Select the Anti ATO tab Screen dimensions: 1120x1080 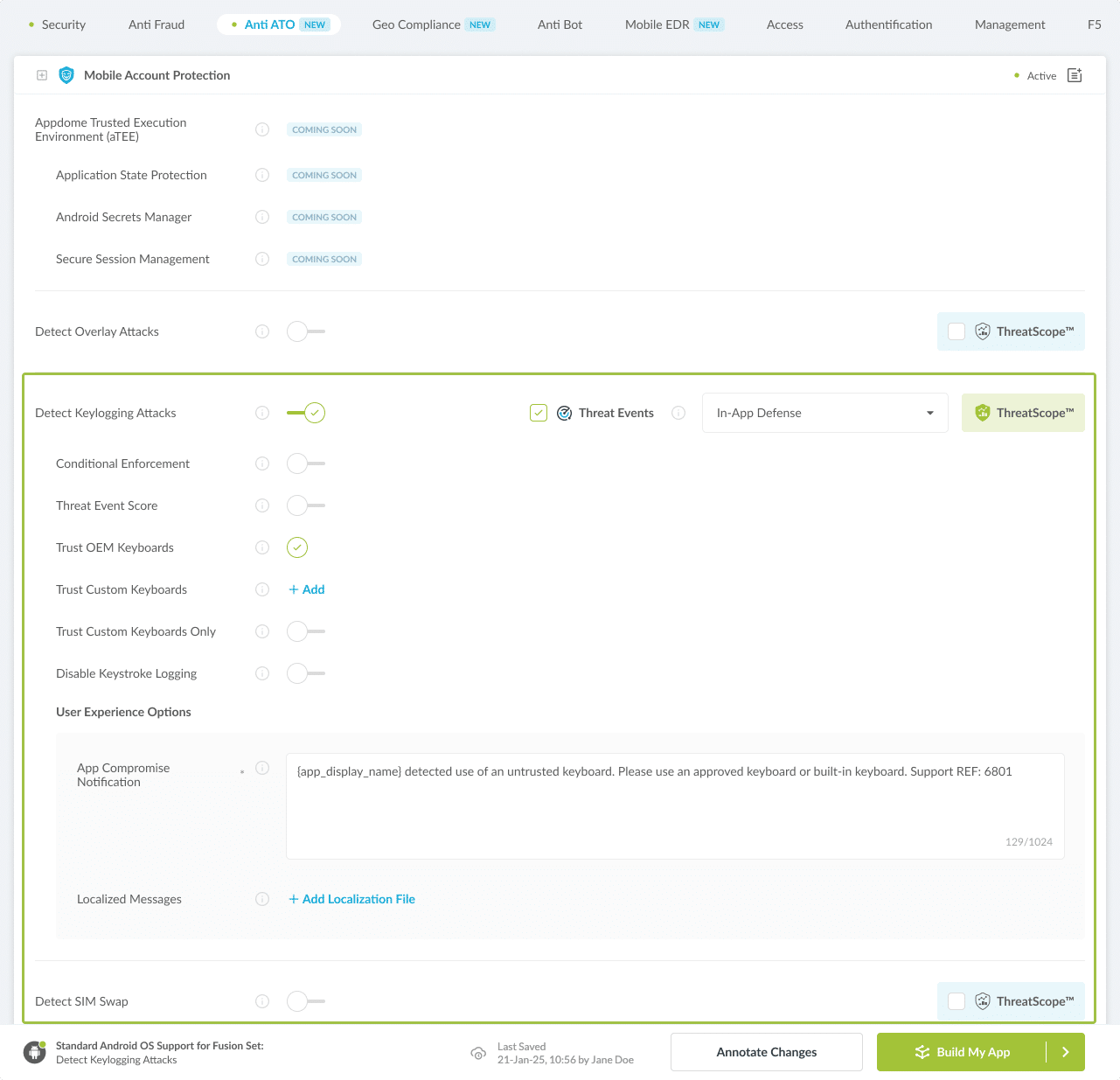[279, 24]
